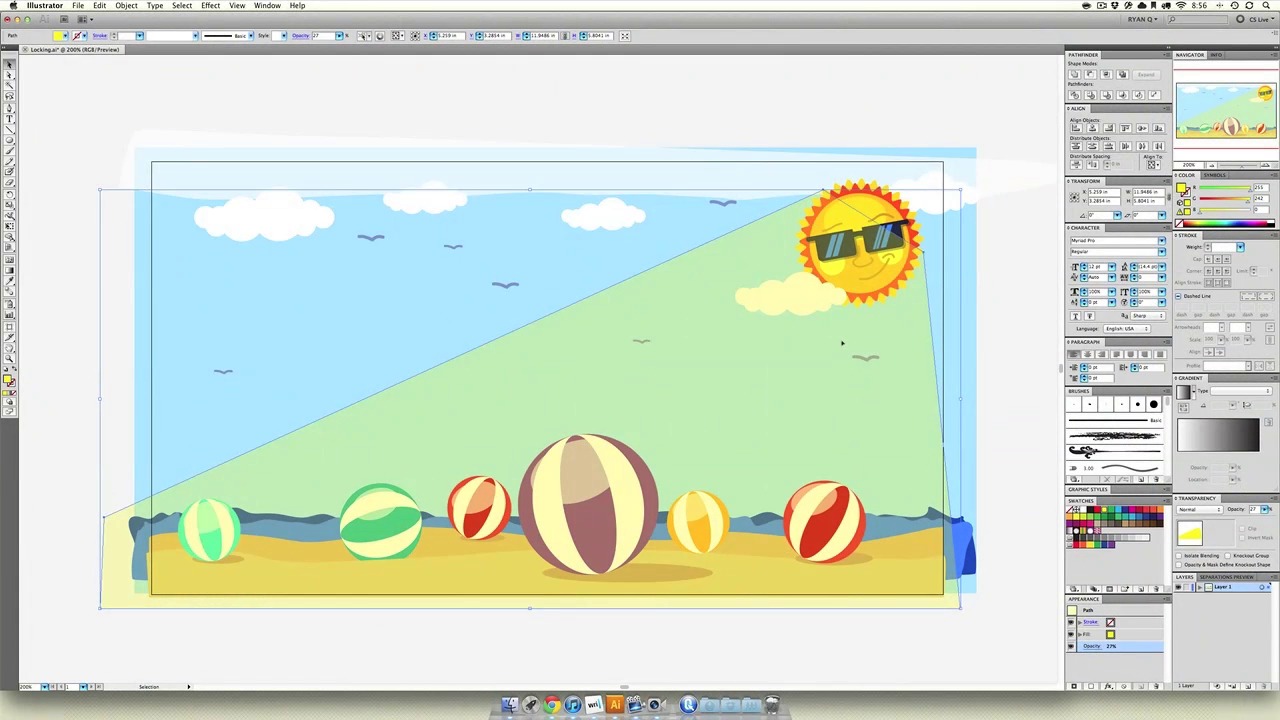Screen dimensions: 1280x720
Task: Select the Pencil tool
Action: (x=10, y=161)
